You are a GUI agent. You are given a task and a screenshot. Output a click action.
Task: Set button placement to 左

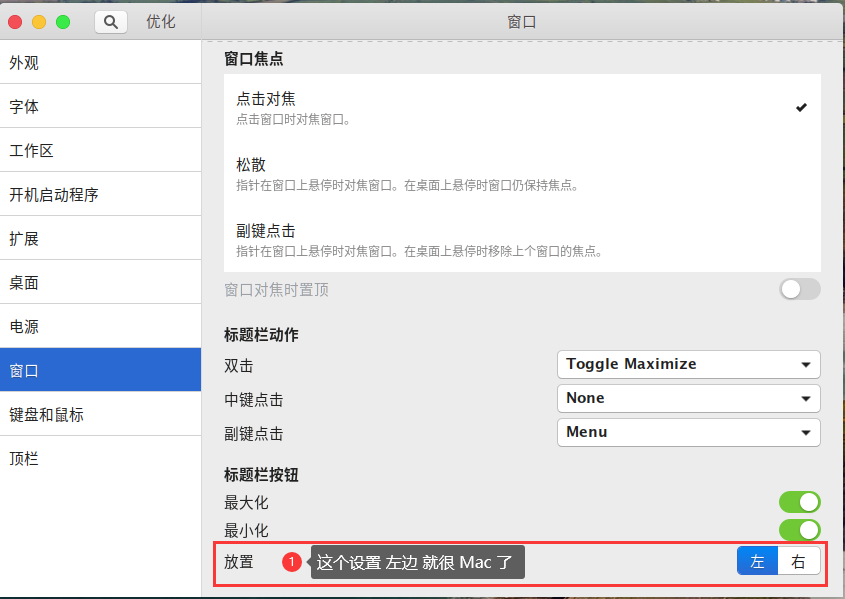tap(757, 561)
